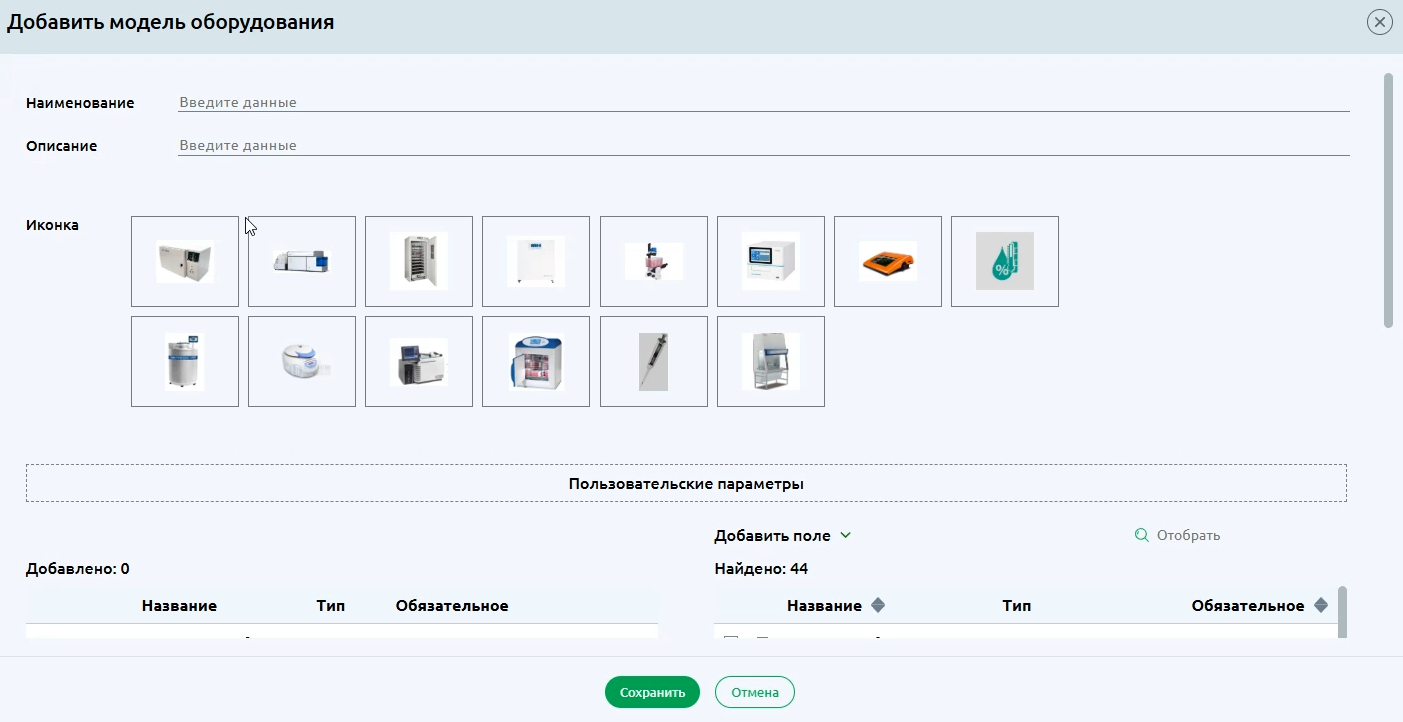Click the dialog's main vertical scrollbar
Viewport: 1403px width, 722px height.
pyautogui.click(x=1388, y=200)
